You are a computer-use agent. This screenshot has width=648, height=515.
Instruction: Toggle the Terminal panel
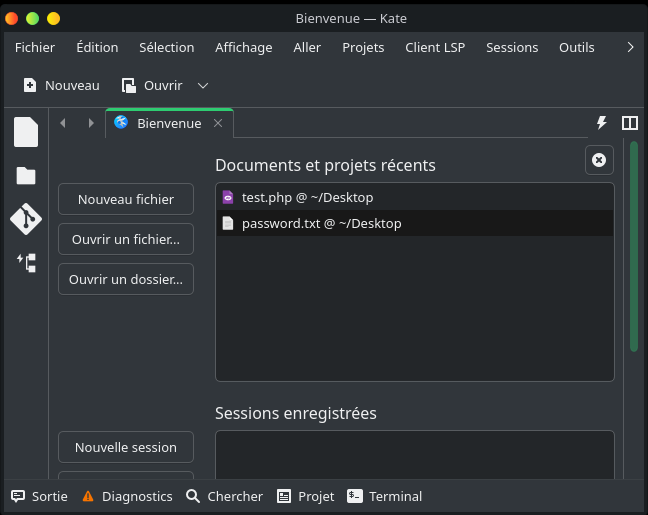pos(385,496)
